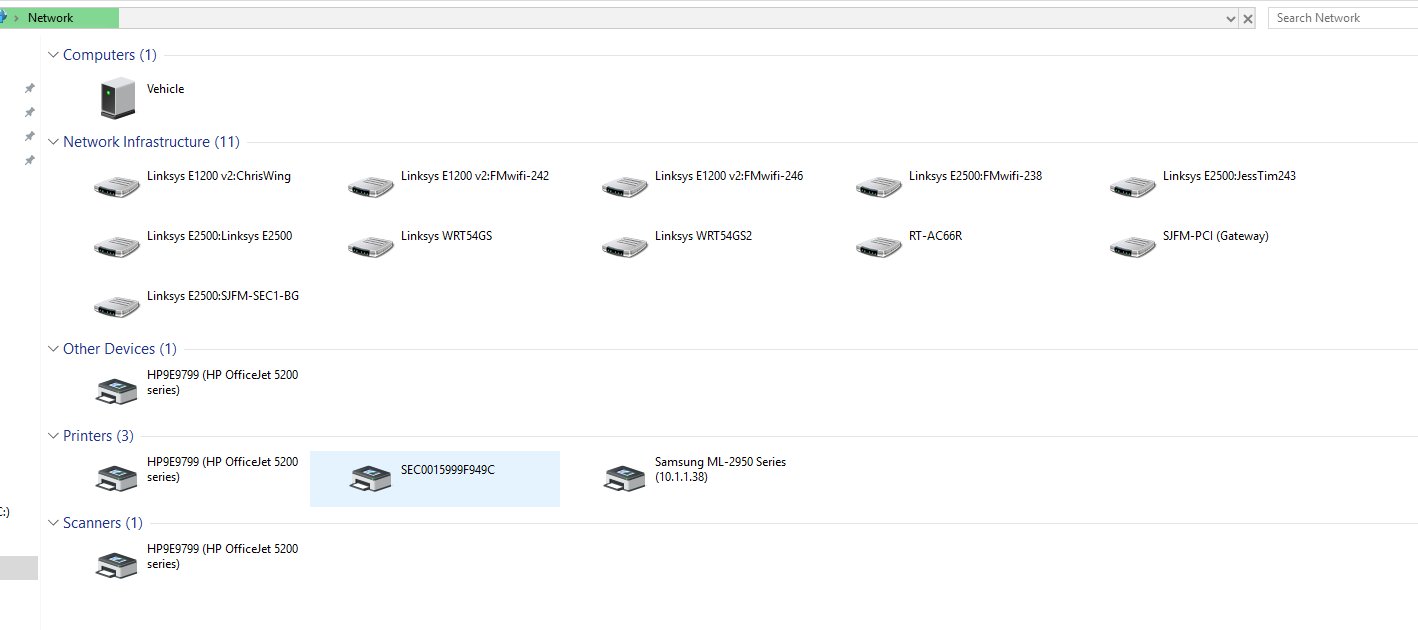Screen dimensions: 1418x630
Task: Click the label 'Linksys WRT54GS2'
Action: click(x=702, y=236)
